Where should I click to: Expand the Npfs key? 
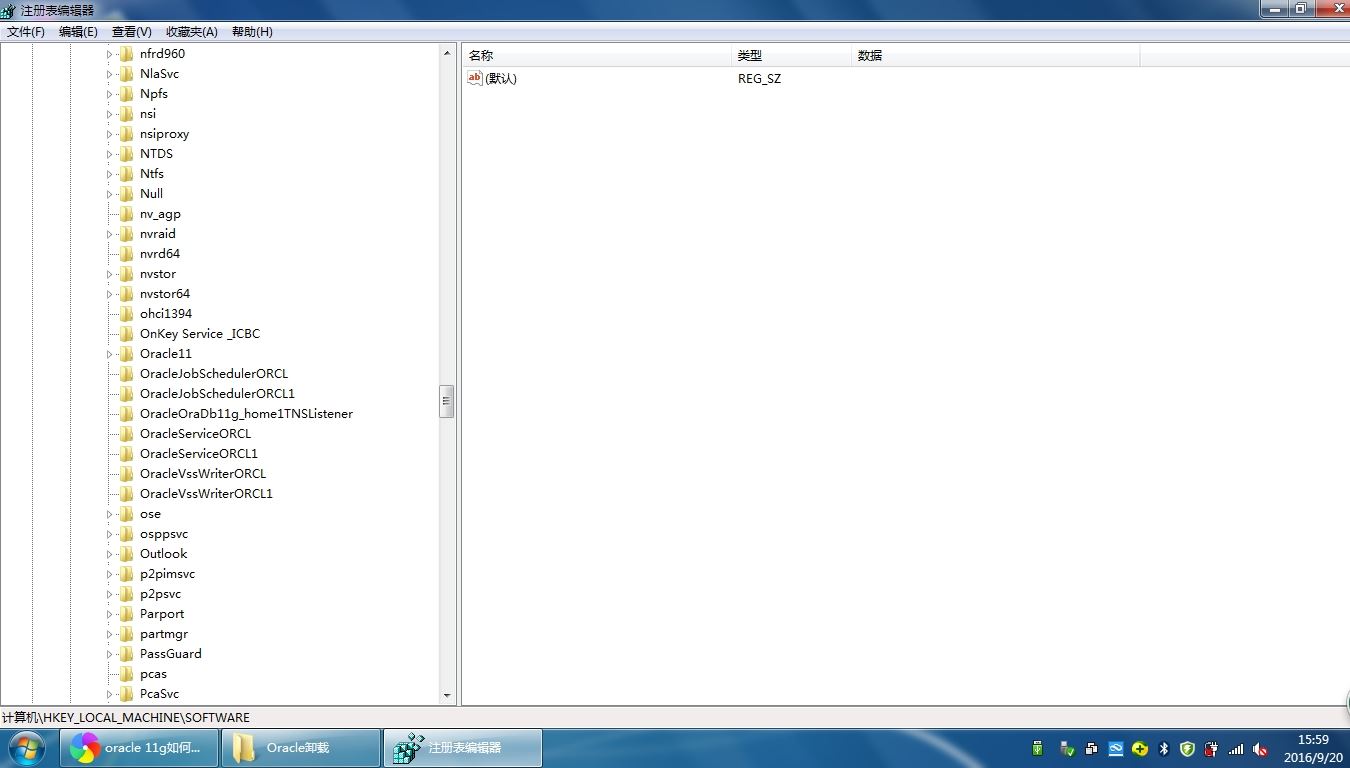(x=110, y=94)
